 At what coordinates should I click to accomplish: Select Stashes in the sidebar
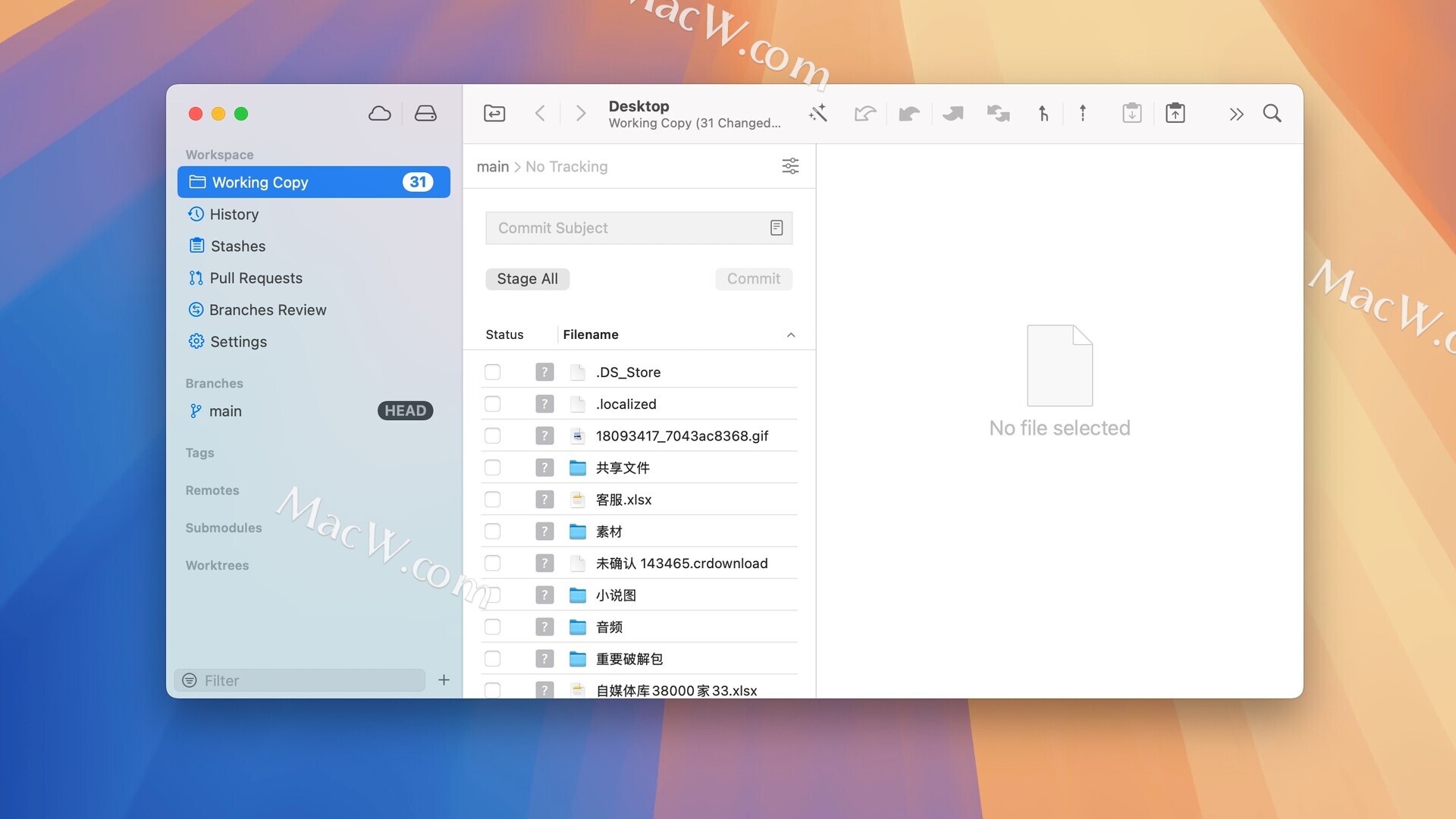coord(237,246)
